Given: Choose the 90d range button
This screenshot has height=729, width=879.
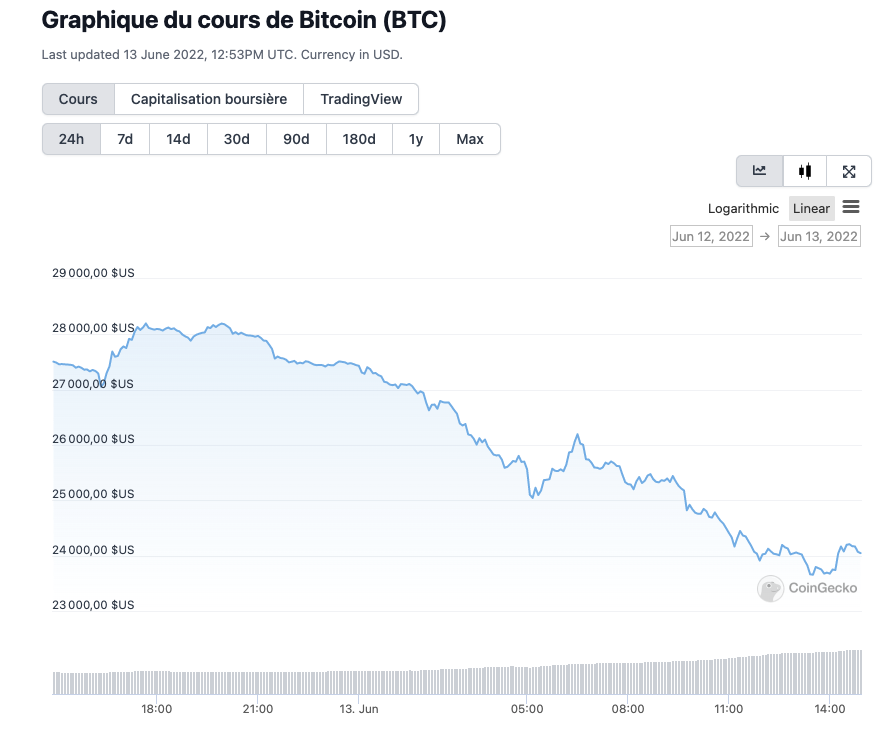Looking at the screenshot, I should pos(296,139).
